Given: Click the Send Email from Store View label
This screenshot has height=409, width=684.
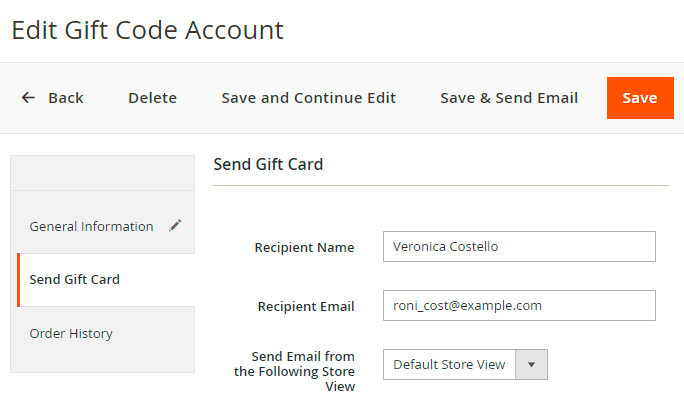Looking at the screenshot, I should coord(295,371).
